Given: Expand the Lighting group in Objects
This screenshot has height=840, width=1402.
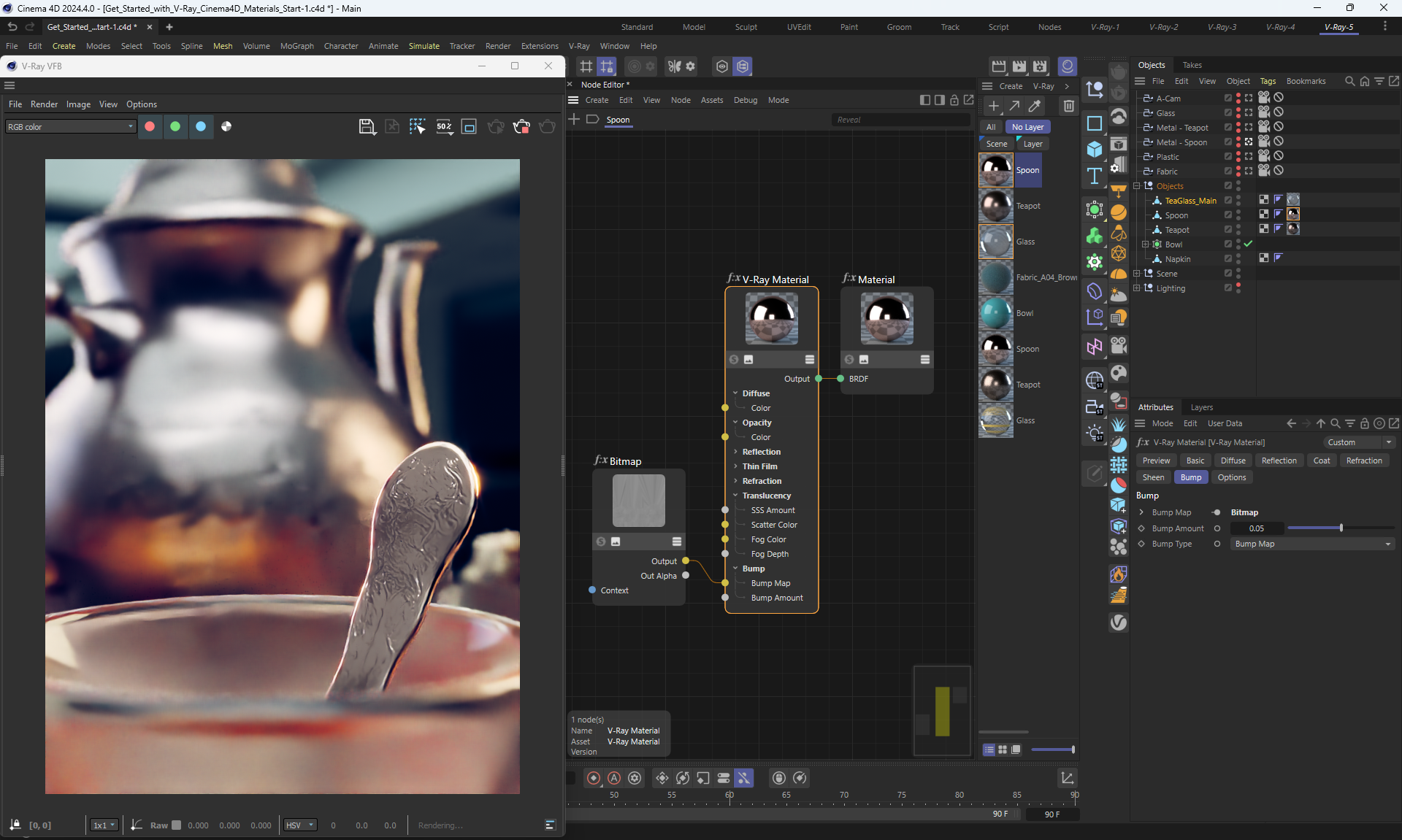Looking at the screenshot, I should (x=1137, y=288).
